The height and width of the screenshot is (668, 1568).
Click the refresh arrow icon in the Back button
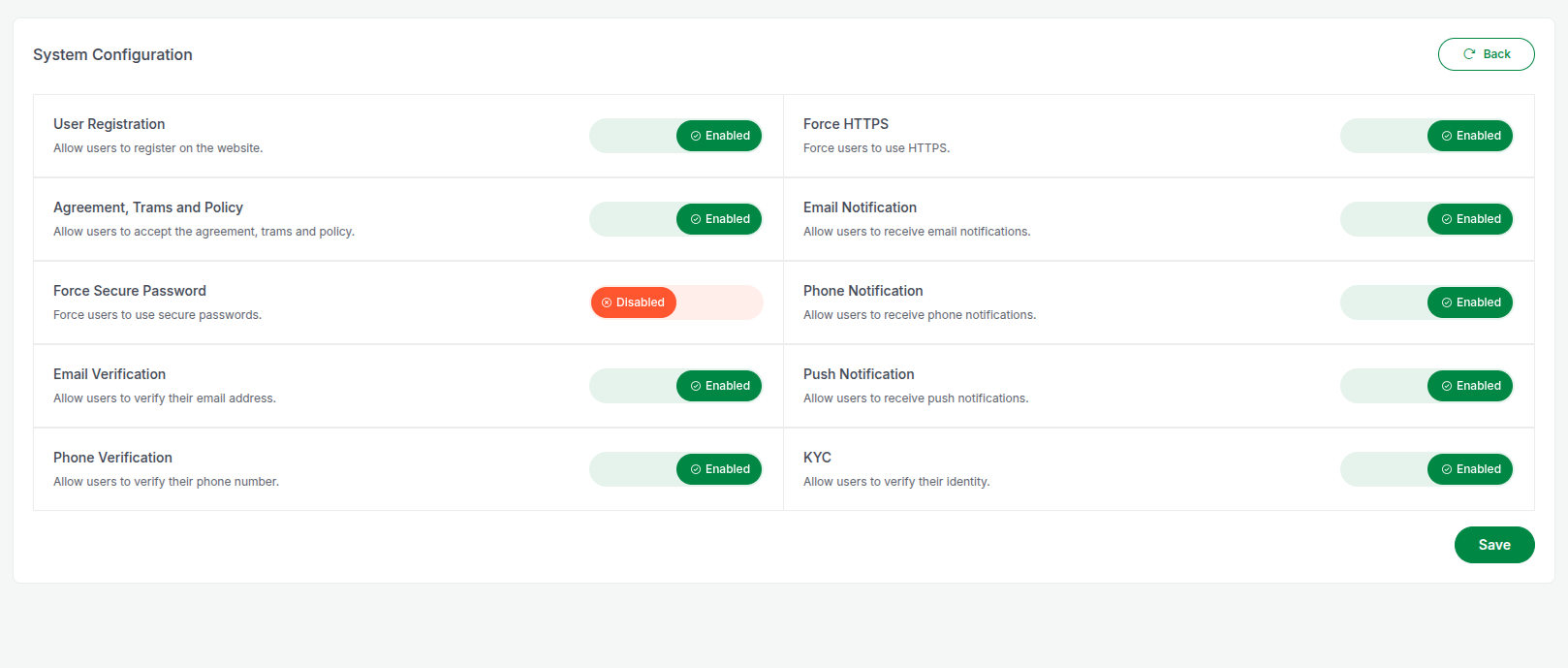[1469, 54]
